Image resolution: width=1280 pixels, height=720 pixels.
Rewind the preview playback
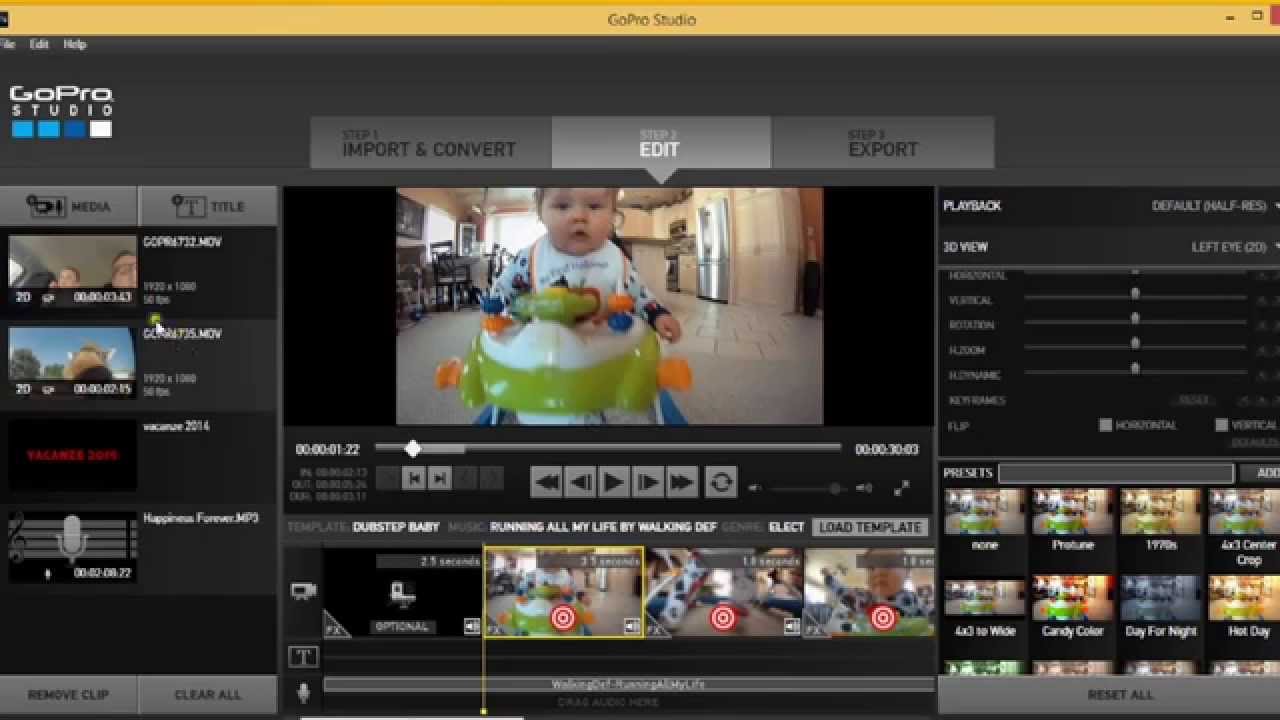pos(546,482)
